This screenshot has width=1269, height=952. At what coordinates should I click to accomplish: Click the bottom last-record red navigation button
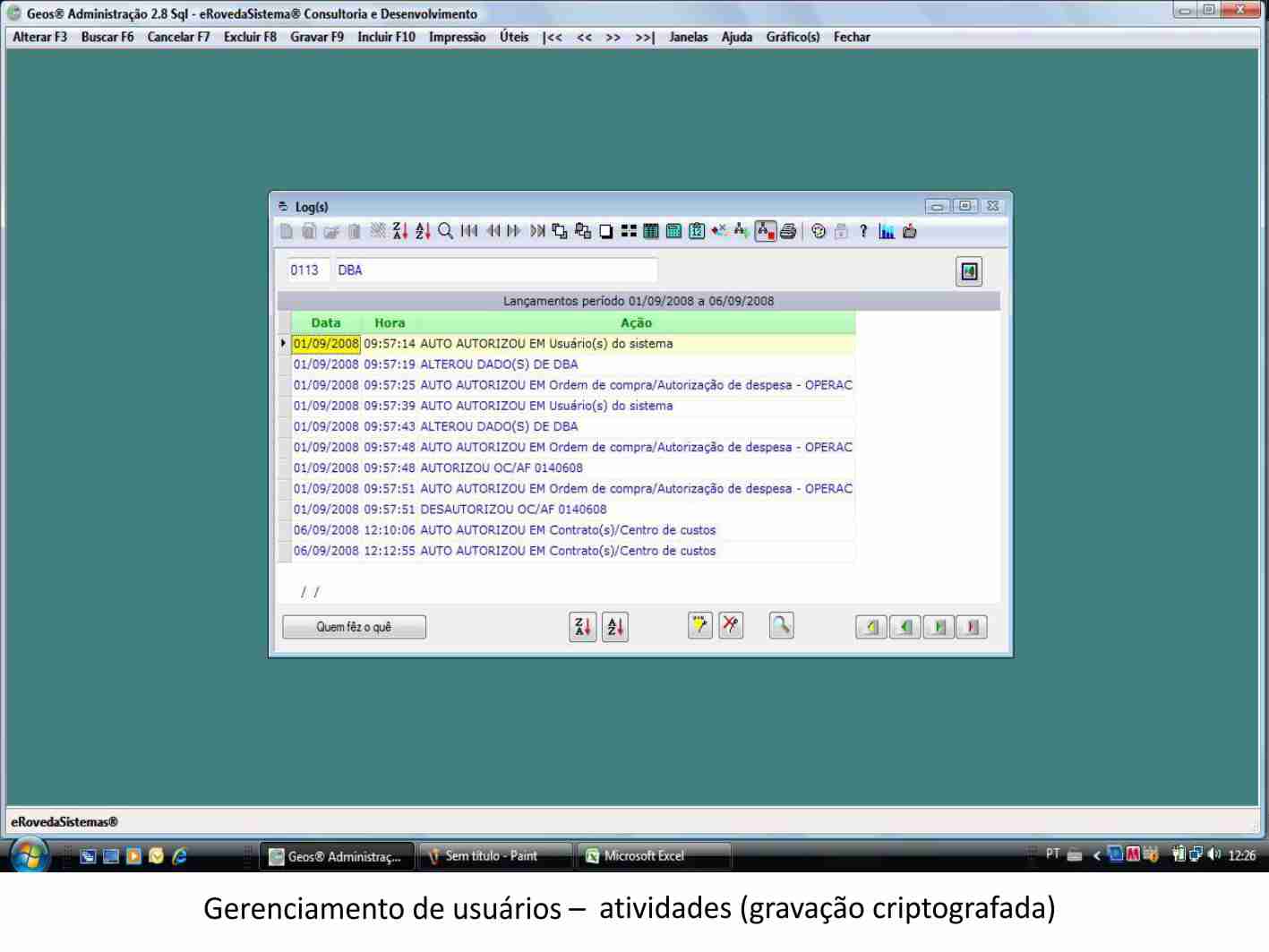click(x=972, y=627)
